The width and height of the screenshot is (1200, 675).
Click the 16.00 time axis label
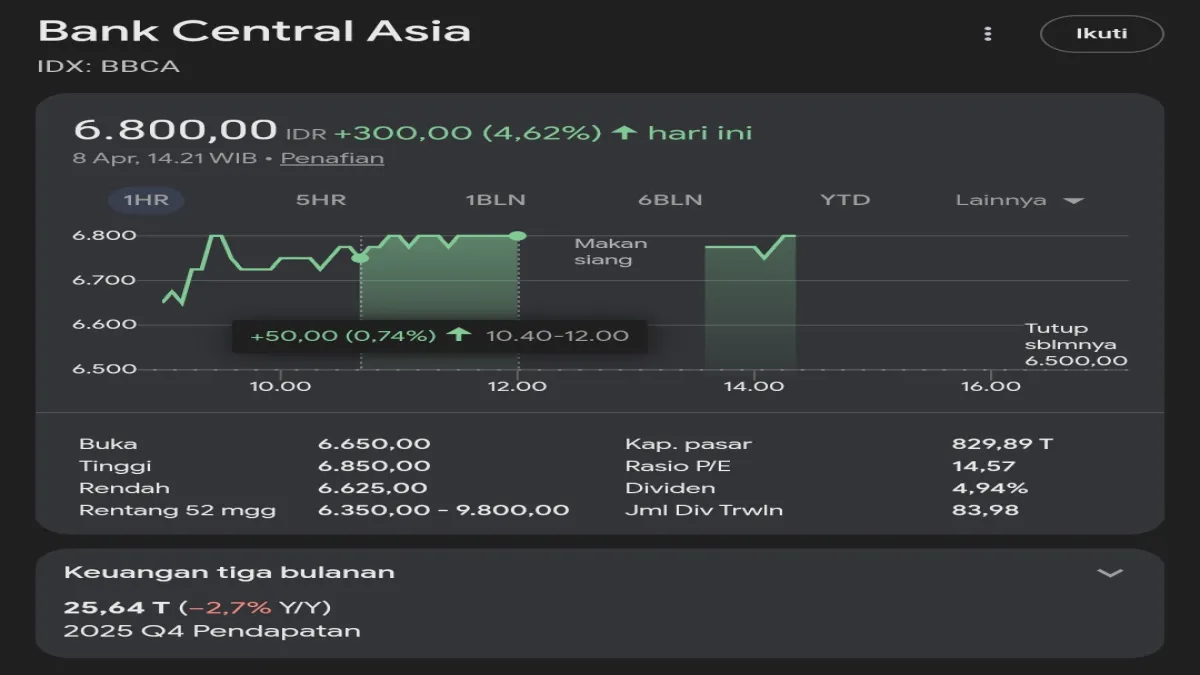(989, 385)
